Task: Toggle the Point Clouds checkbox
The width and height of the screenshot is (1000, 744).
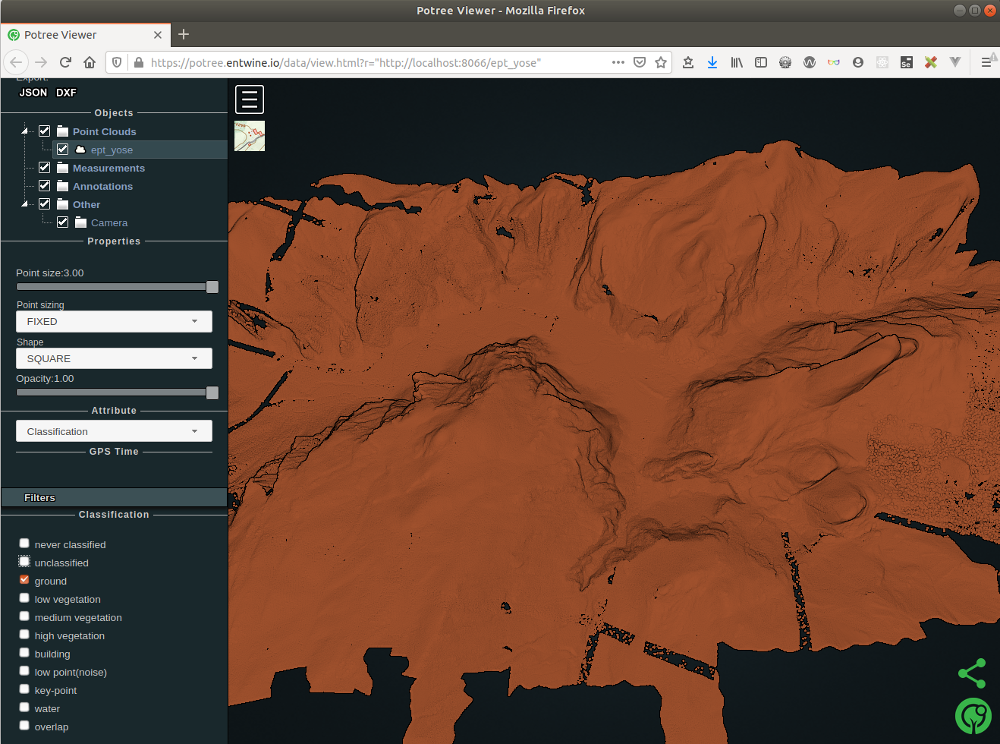Action: click(x=44, y=131)
